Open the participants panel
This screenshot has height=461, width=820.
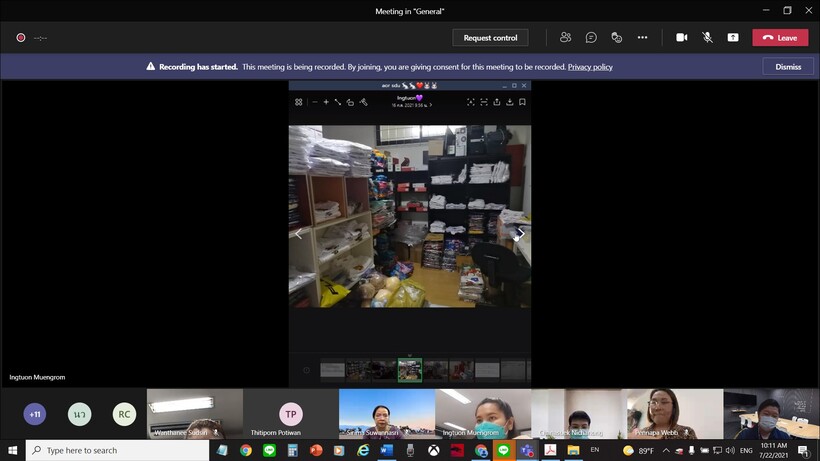(565, 37)
